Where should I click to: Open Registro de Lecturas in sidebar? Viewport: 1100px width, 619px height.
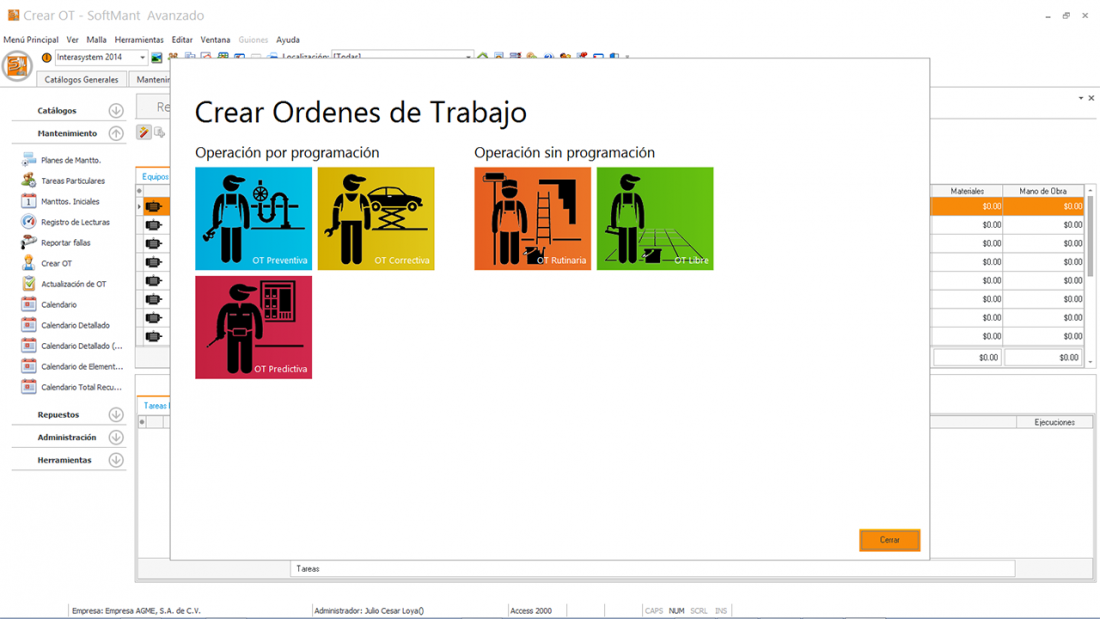[75, 222]
